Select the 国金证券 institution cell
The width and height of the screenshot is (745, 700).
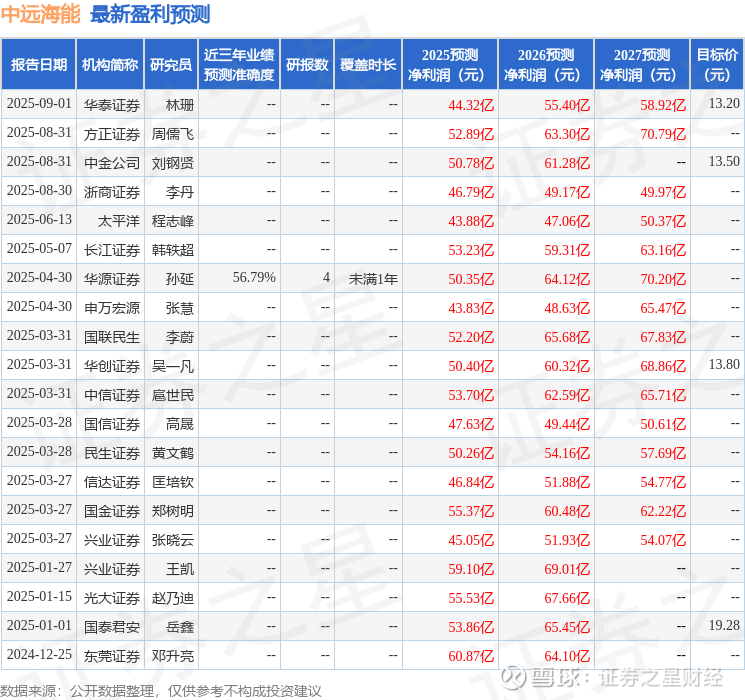[x=112, y=511]
